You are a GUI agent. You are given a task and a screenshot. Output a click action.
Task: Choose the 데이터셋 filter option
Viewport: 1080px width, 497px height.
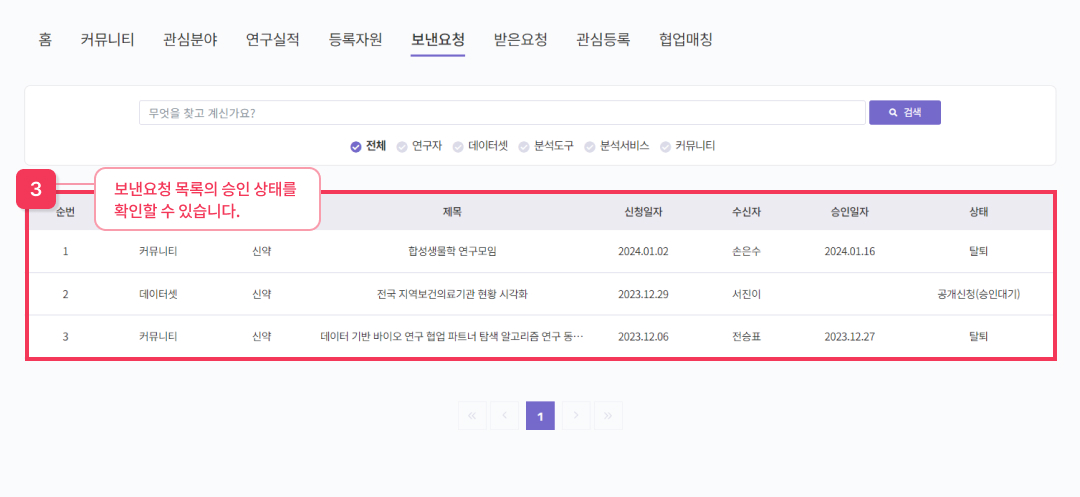point(480,146)
